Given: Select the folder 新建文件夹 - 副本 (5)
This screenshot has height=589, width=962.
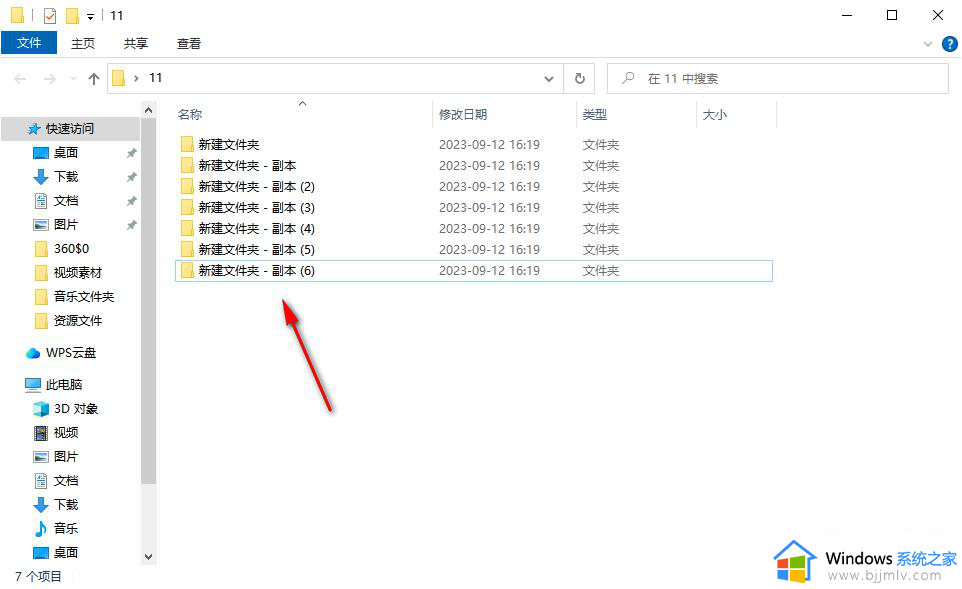Looking at the screenshot, I should 256,250.
